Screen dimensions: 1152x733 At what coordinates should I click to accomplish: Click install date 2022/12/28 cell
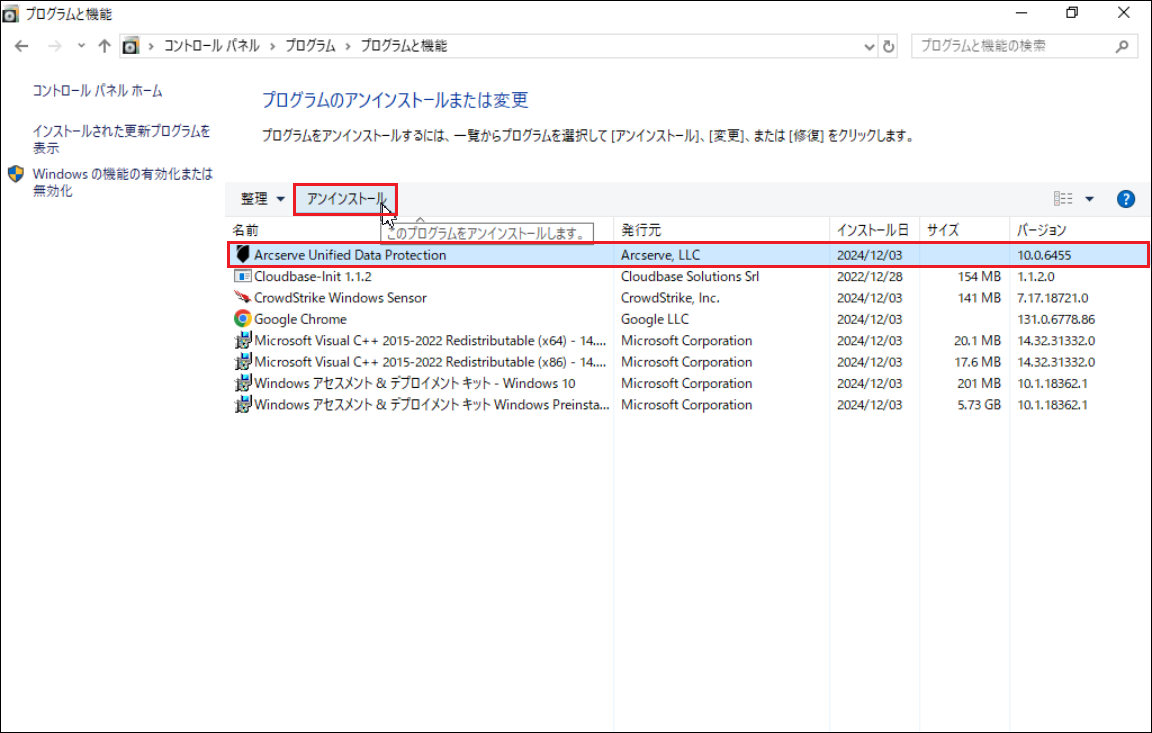pos(869,277)
